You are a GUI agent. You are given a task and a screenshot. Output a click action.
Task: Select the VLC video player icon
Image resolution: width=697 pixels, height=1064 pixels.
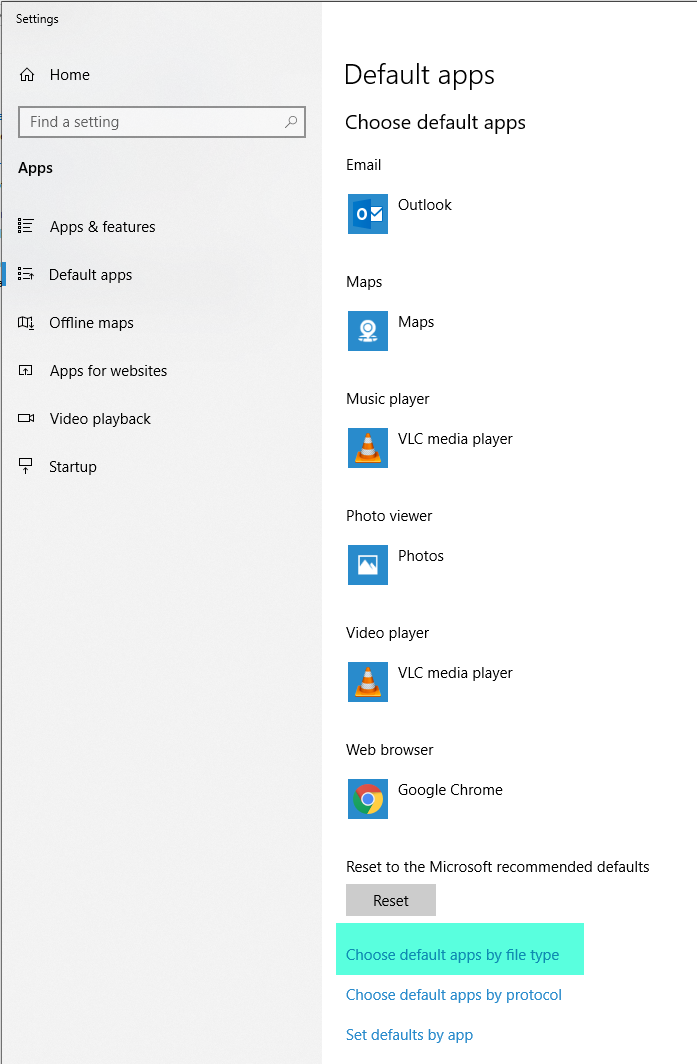pyautogui.click(x=367, y=682)
